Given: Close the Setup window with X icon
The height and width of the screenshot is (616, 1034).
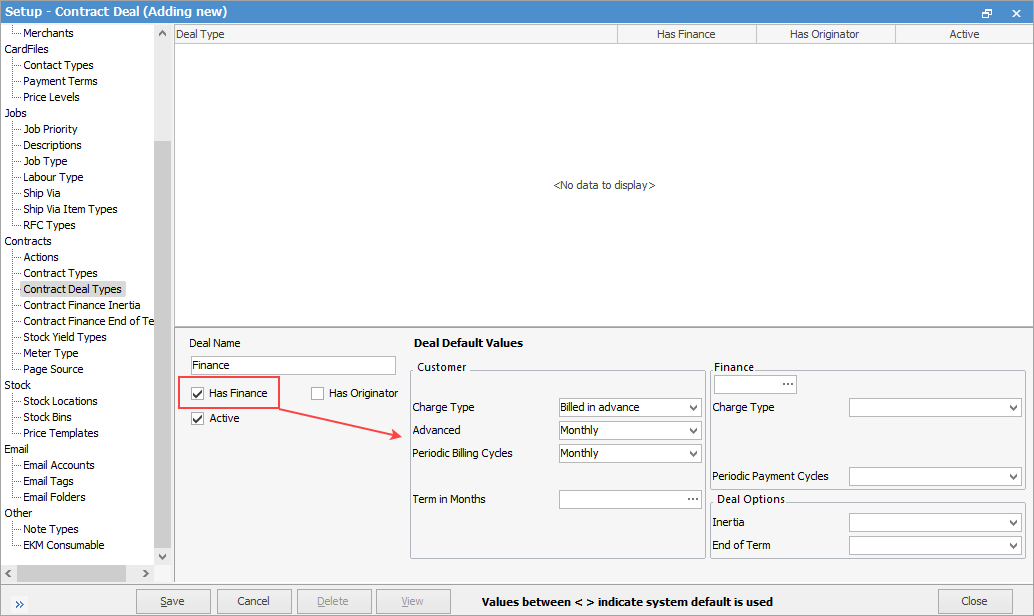Looking at the screenshot, I should (x=1016, y=13).
